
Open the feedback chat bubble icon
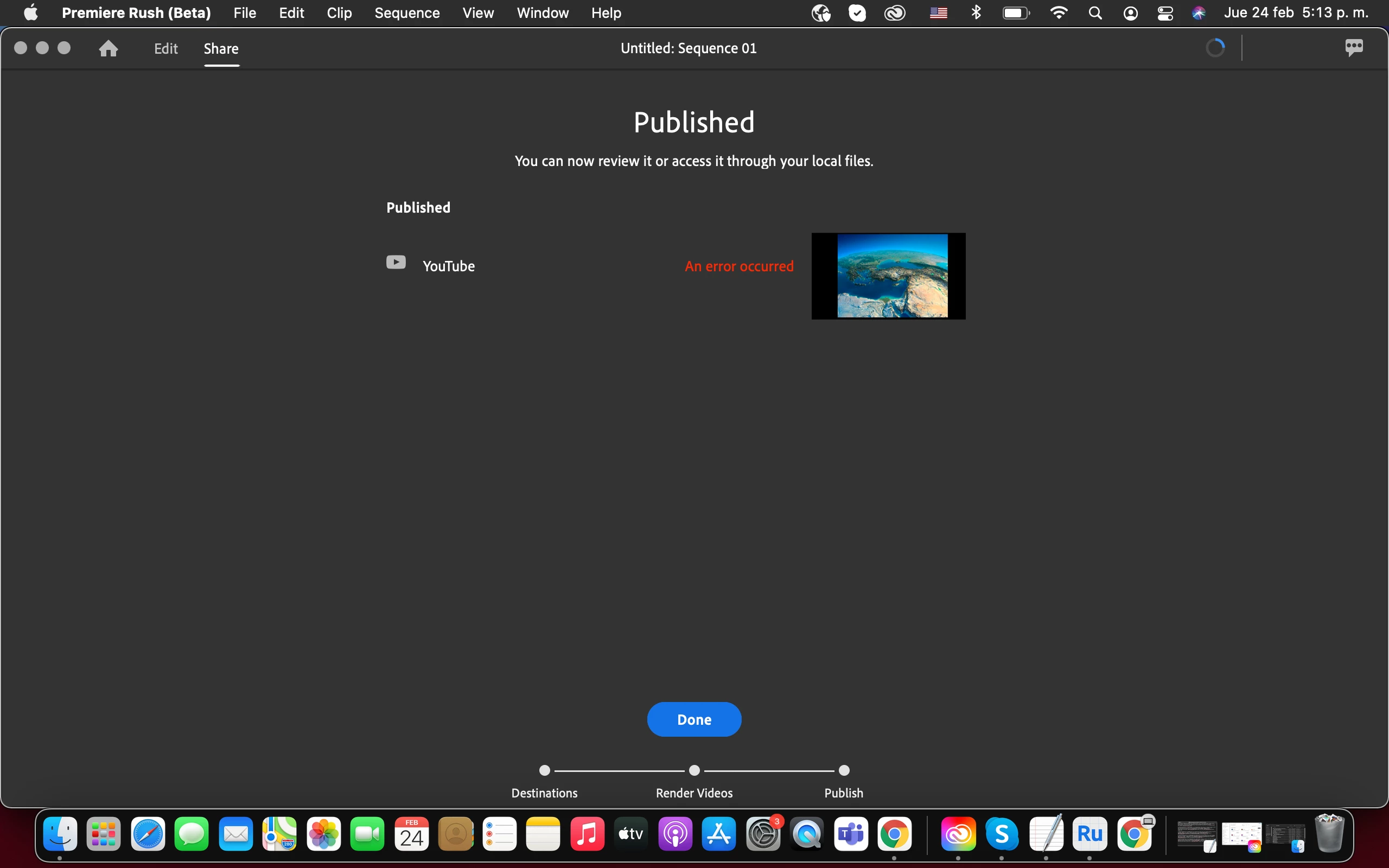(1353, 47)
